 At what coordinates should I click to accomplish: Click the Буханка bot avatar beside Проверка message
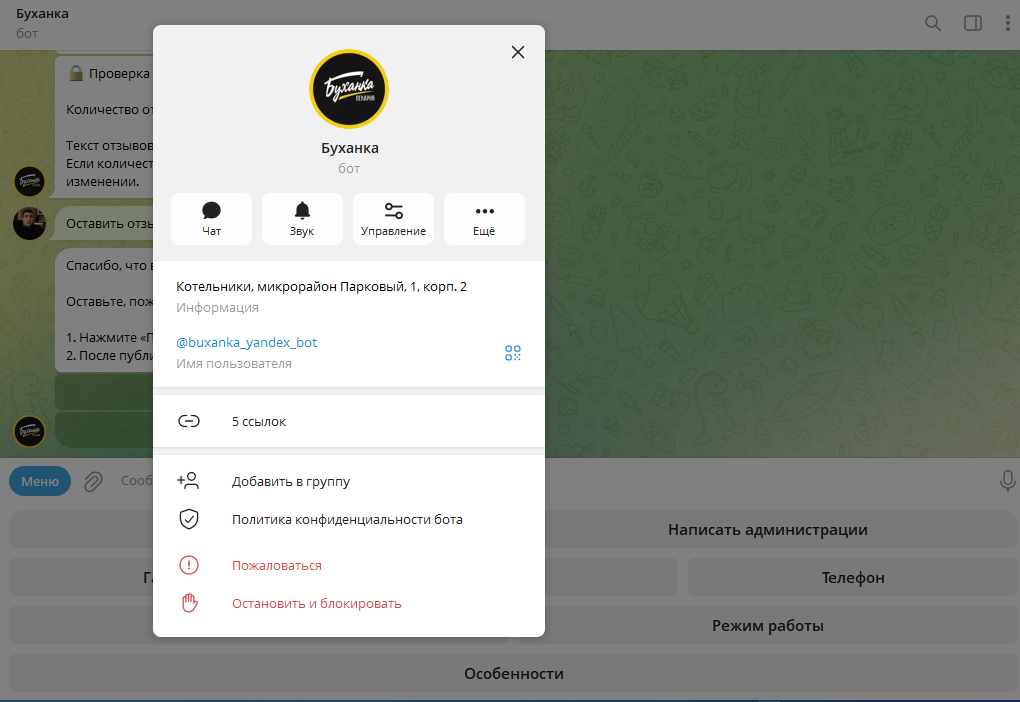pyautogui.click(x=29, y=181)
